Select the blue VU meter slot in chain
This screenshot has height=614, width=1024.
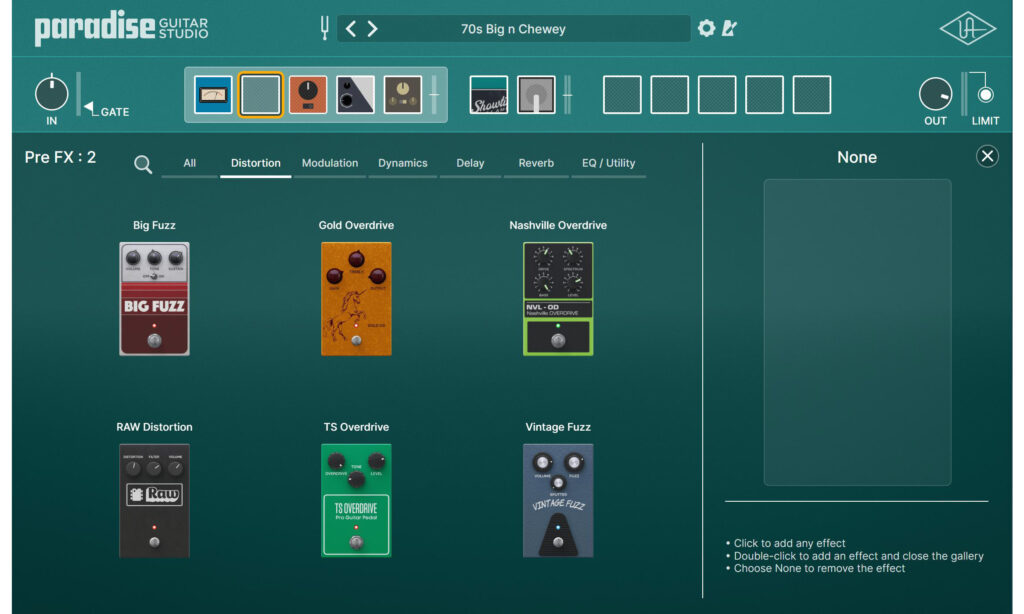213,95
